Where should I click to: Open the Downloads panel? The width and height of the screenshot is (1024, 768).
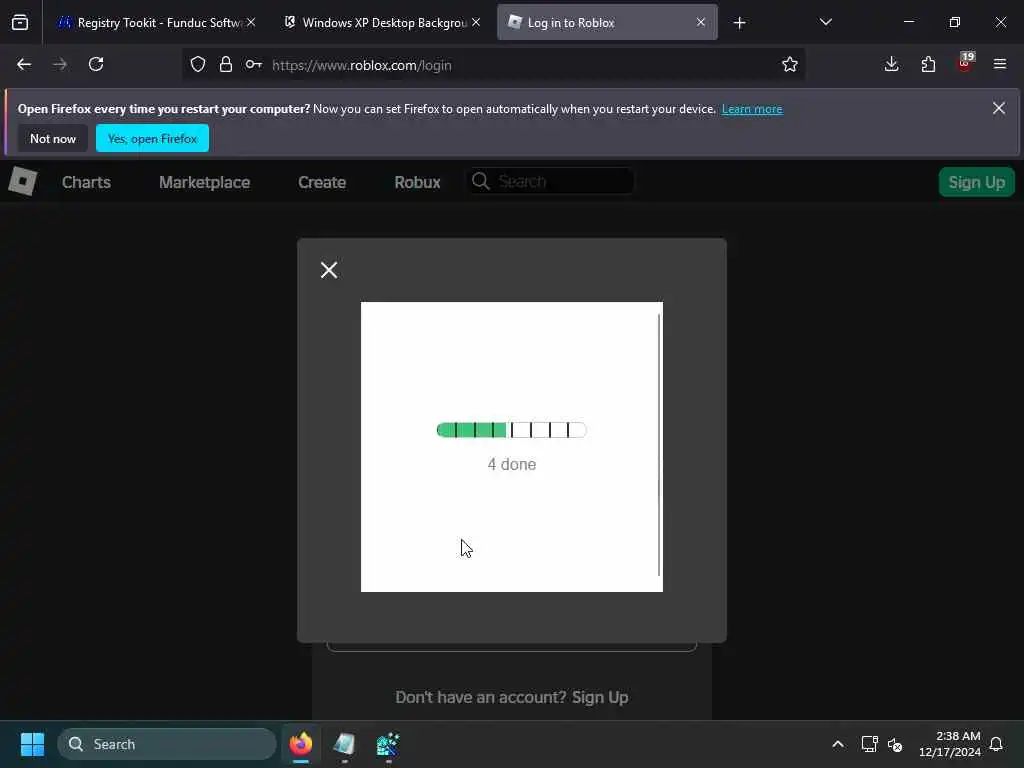coord(891,65)
